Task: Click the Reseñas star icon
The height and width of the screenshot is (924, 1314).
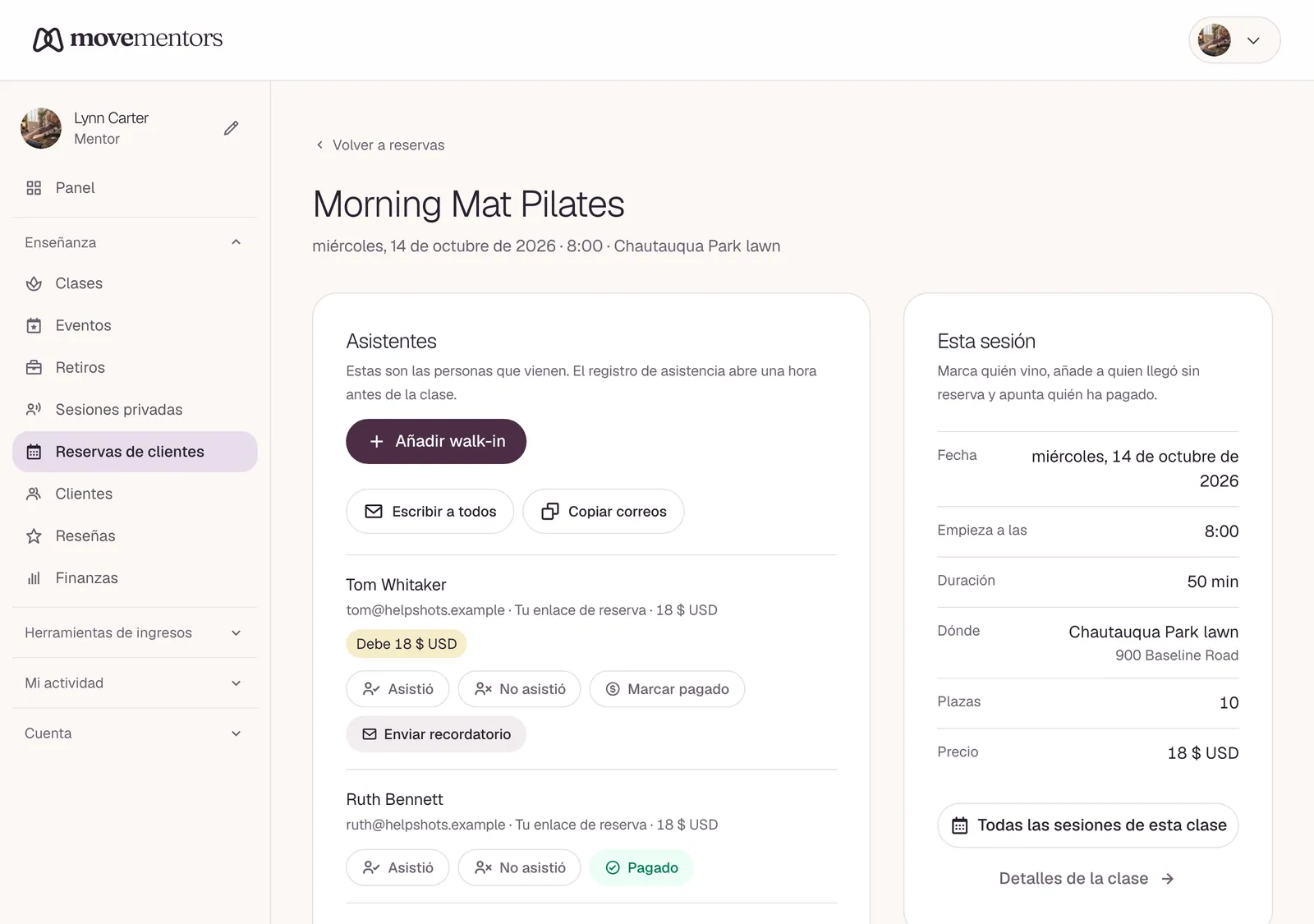Action: pyautogui.click(x=34, y=536)
